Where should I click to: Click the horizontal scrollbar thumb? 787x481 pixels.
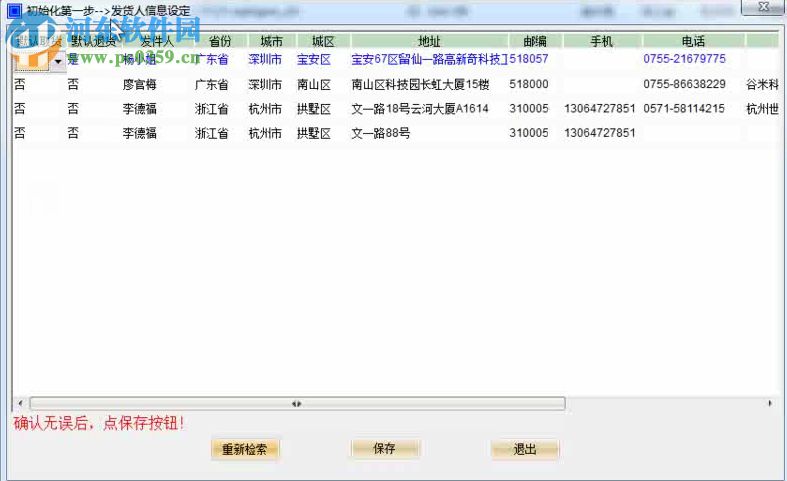coord(297,403)
